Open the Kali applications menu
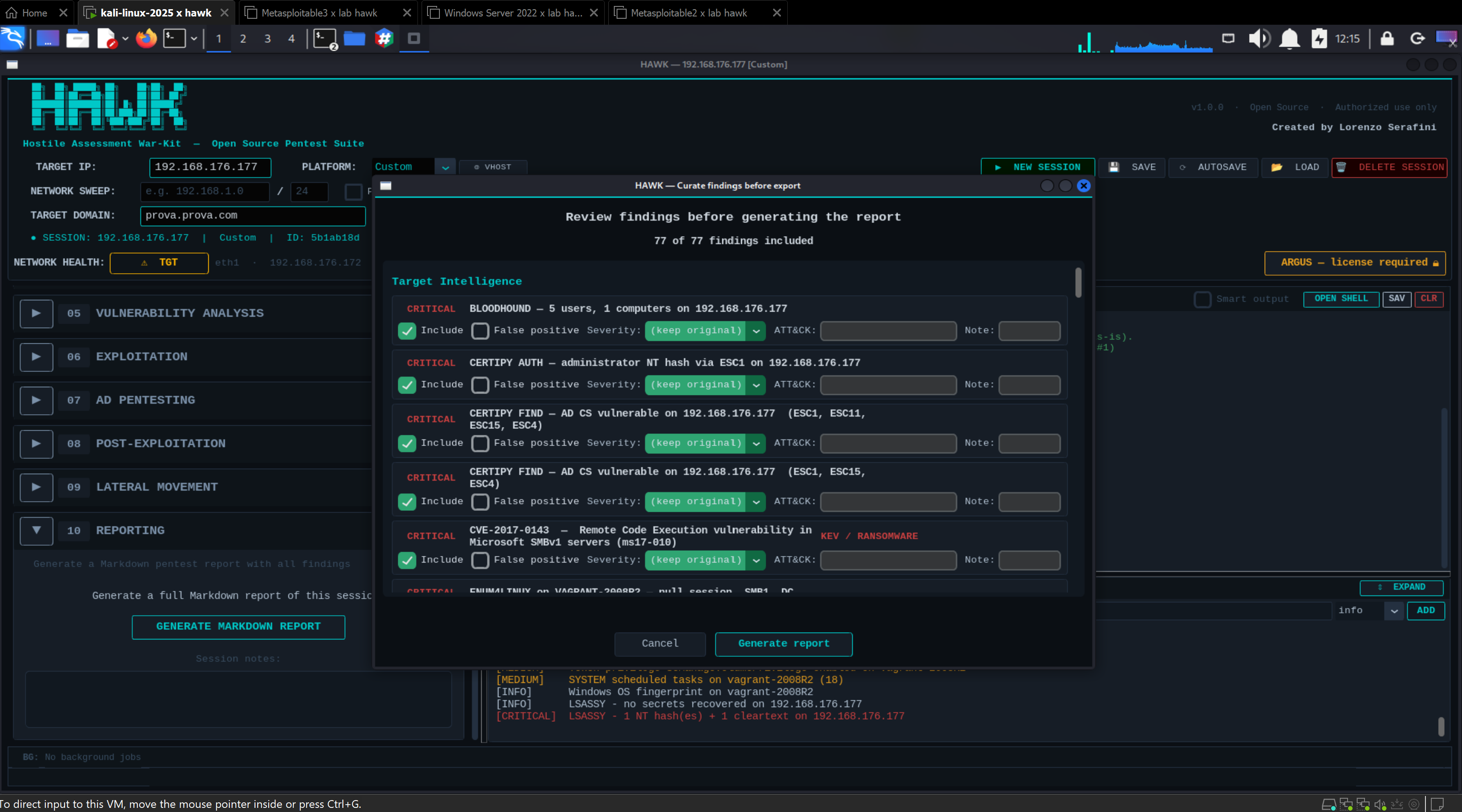1462x812 pixels. click(x=13, y=38)
